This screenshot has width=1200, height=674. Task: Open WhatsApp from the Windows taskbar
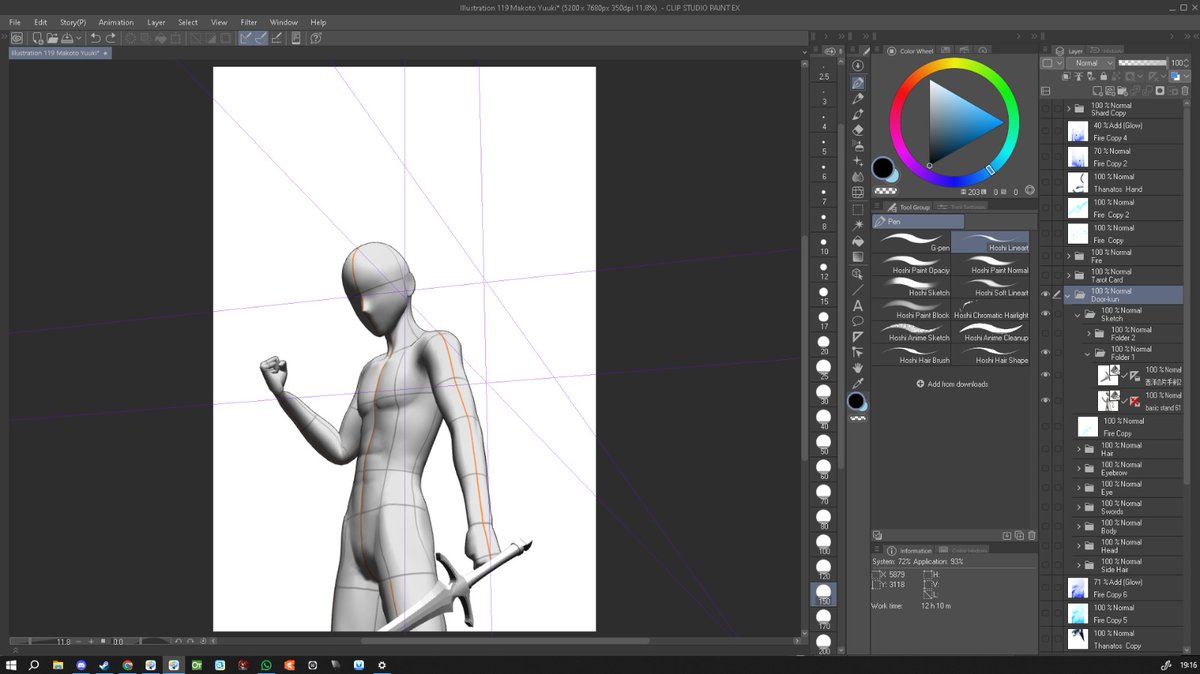tap(266, 664)
